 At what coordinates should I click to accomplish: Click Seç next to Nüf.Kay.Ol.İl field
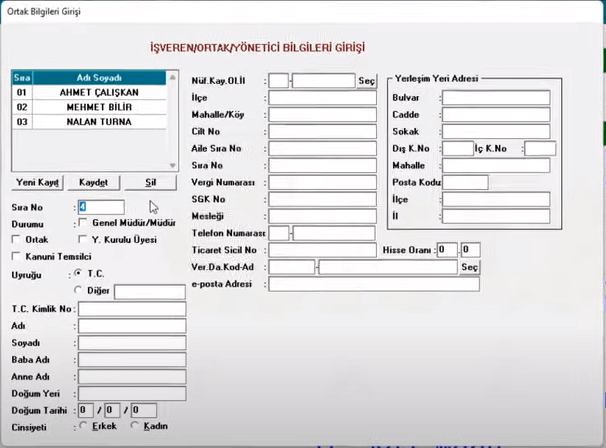pyautogui.click(x=367, y=80)
